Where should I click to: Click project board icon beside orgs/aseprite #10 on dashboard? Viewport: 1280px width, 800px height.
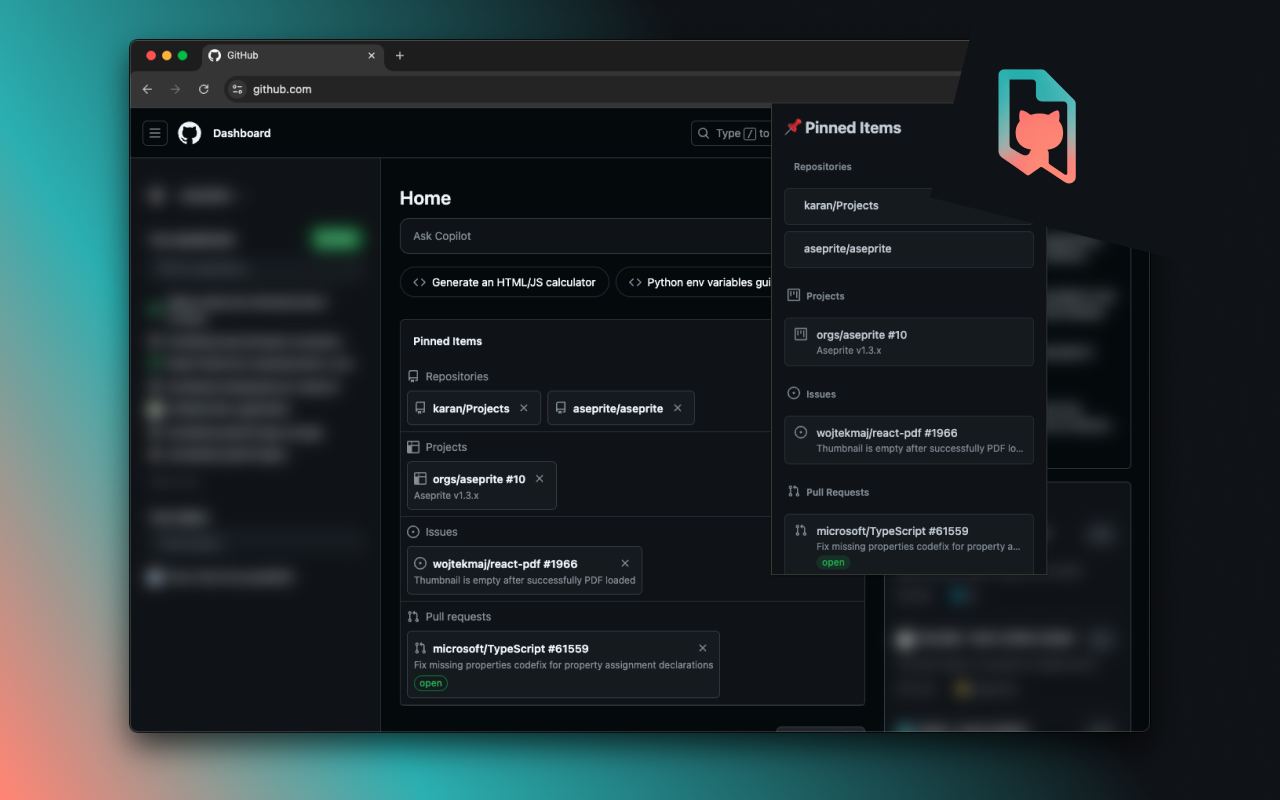(420, 479)
